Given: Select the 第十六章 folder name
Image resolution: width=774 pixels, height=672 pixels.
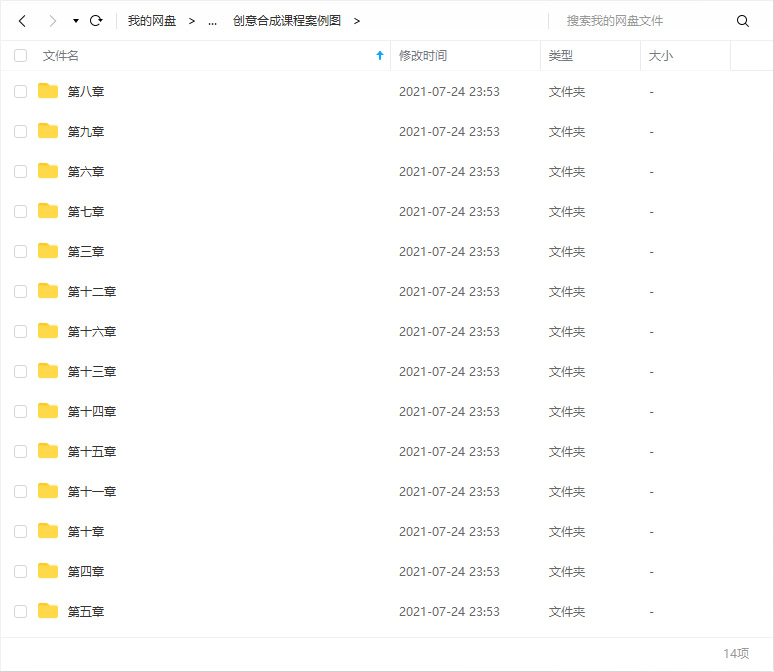Looking at the screenshot, I should click(x=92, y=332).
